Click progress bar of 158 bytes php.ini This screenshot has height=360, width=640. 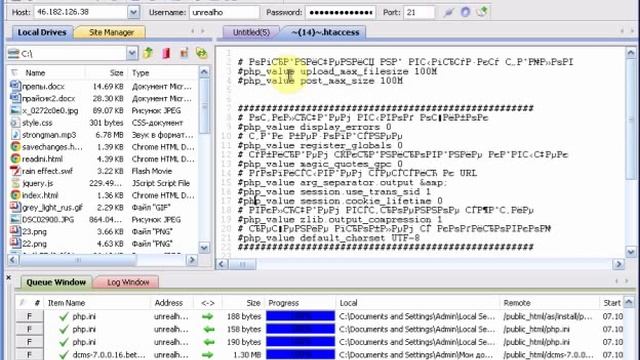300,329
